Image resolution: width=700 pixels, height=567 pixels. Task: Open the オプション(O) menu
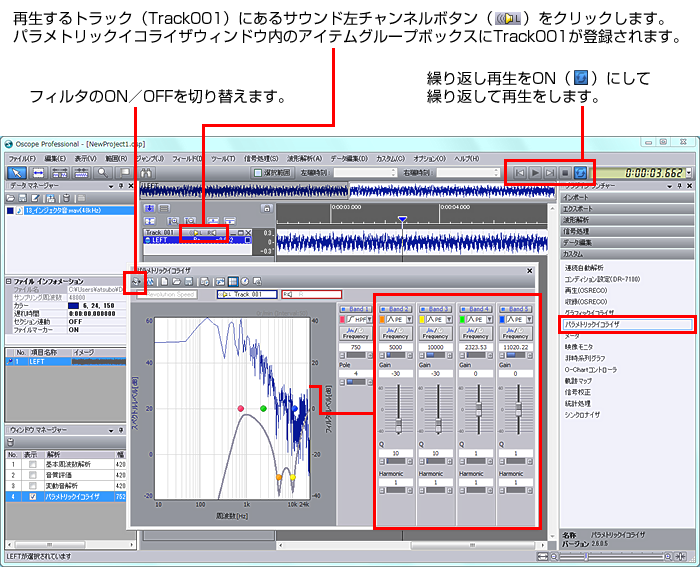pyautogui.click(x=429, y=158)
